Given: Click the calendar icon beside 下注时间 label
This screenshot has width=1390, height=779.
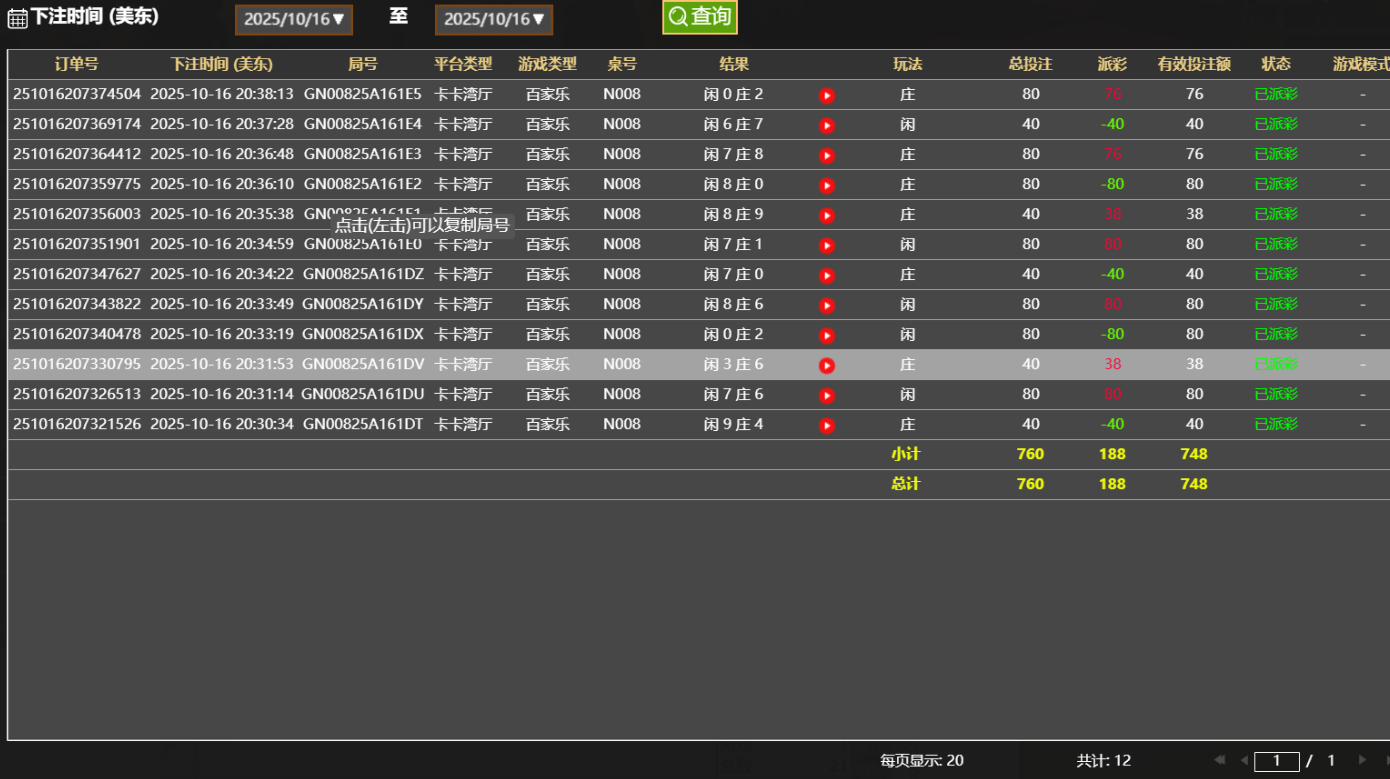Looking at the screenshot, I should coord(17,18).
